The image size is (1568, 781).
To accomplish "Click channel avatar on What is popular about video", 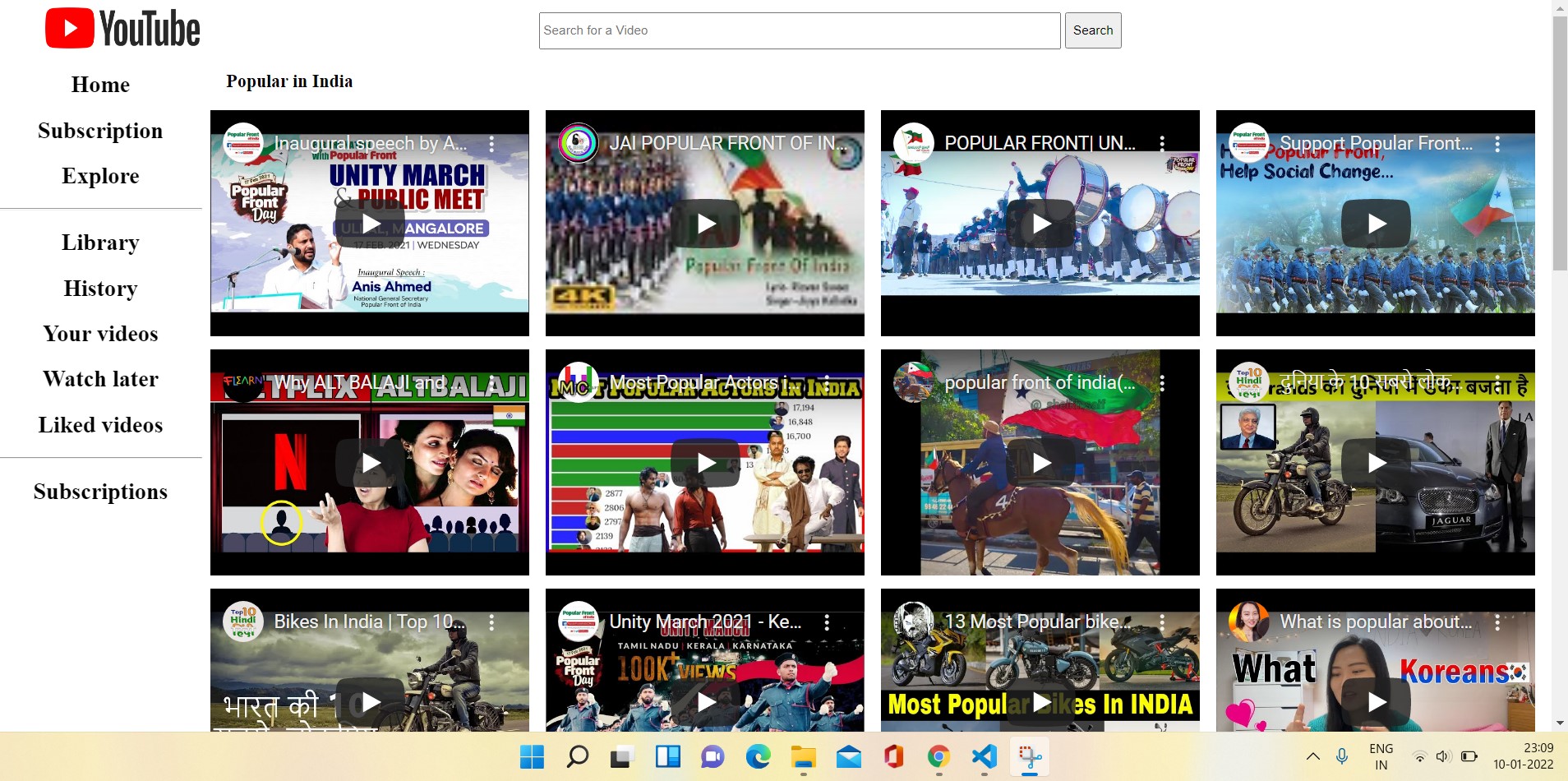I will coord(1249,622).
